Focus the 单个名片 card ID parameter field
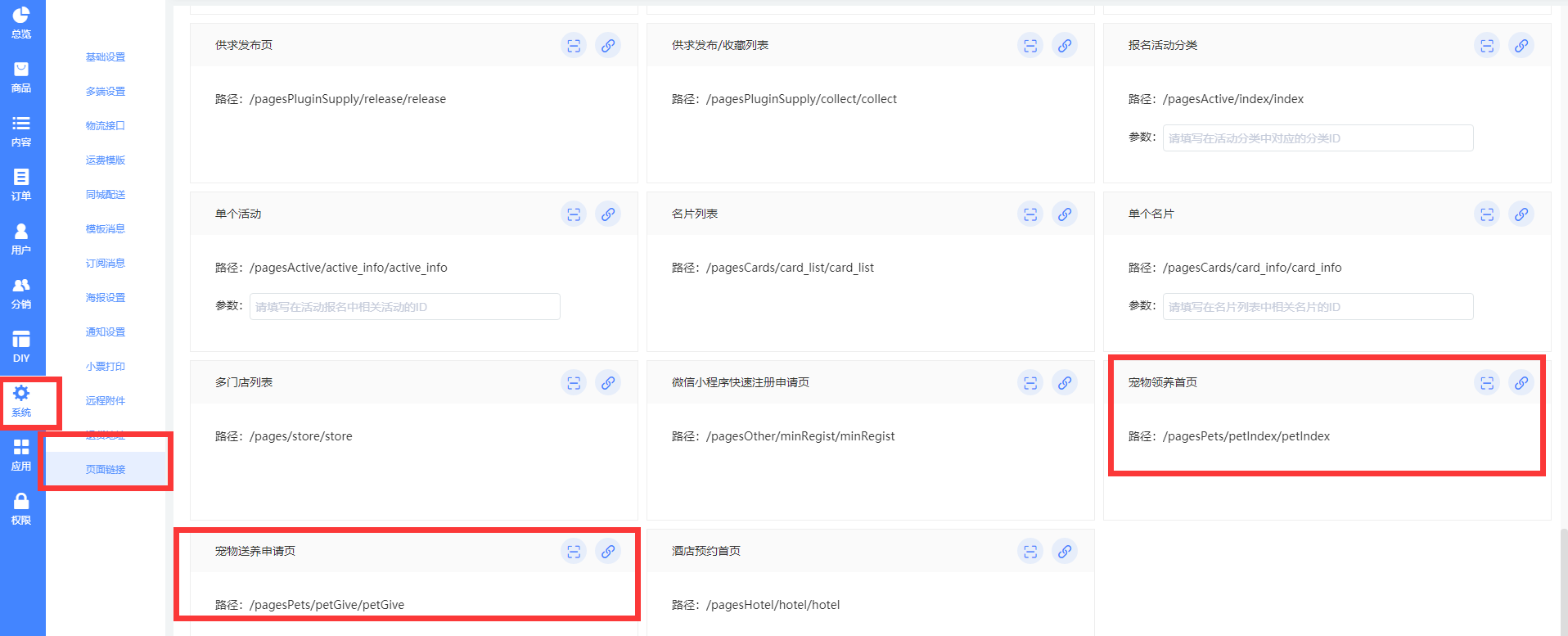This screenshot has width=1568, height=636. [x=1318, y=307]
